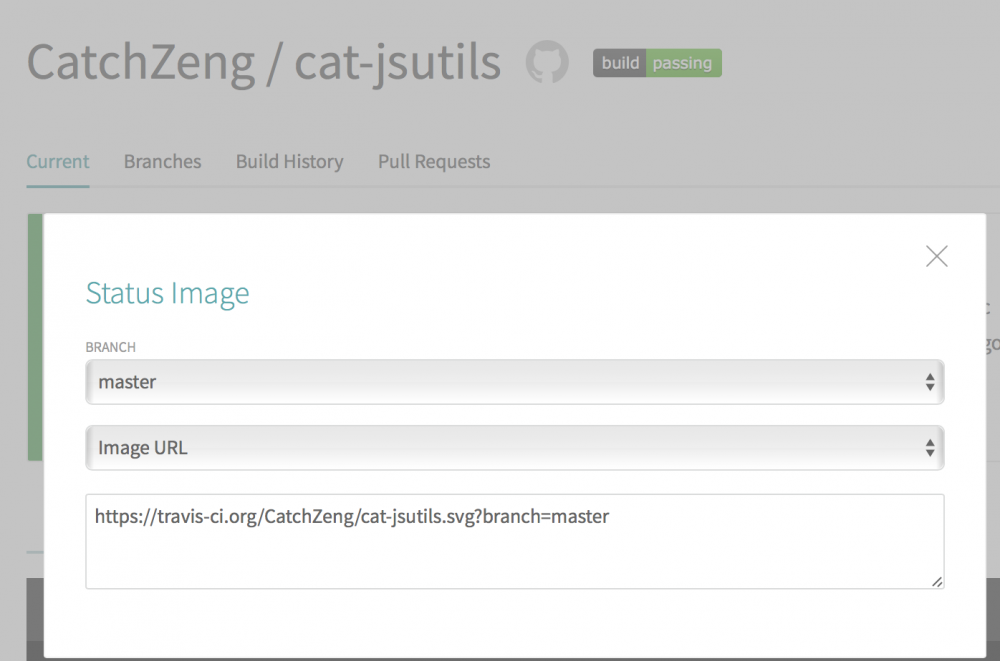Go to the Build History tab
The width and height of the screenshot is (1000, 661).
[x=289, y=161]
